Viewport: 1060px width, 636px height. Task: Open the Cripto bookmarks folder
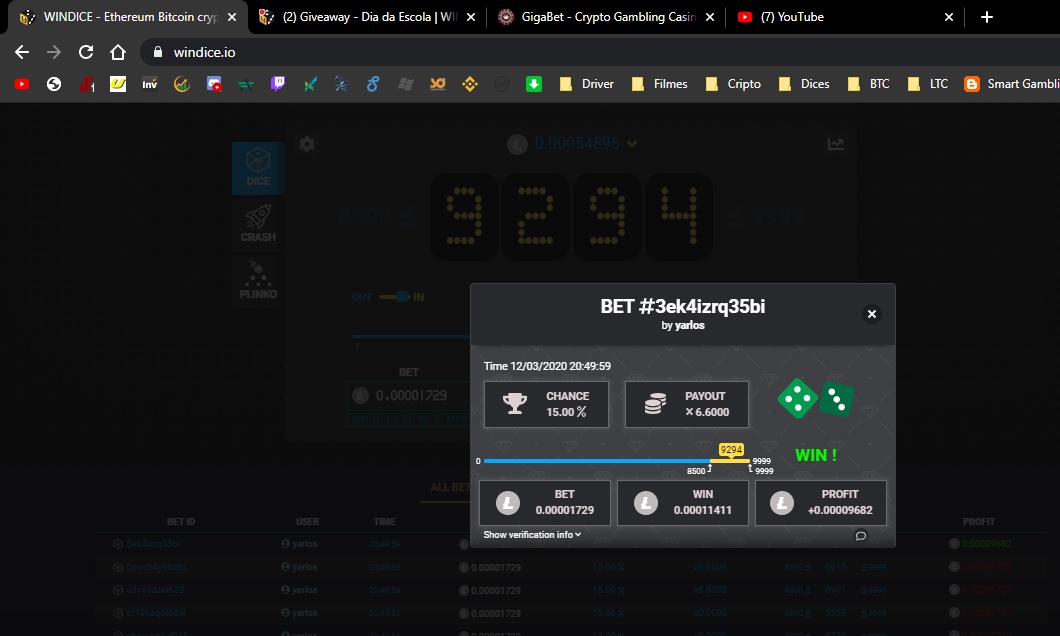pos(734,84)
